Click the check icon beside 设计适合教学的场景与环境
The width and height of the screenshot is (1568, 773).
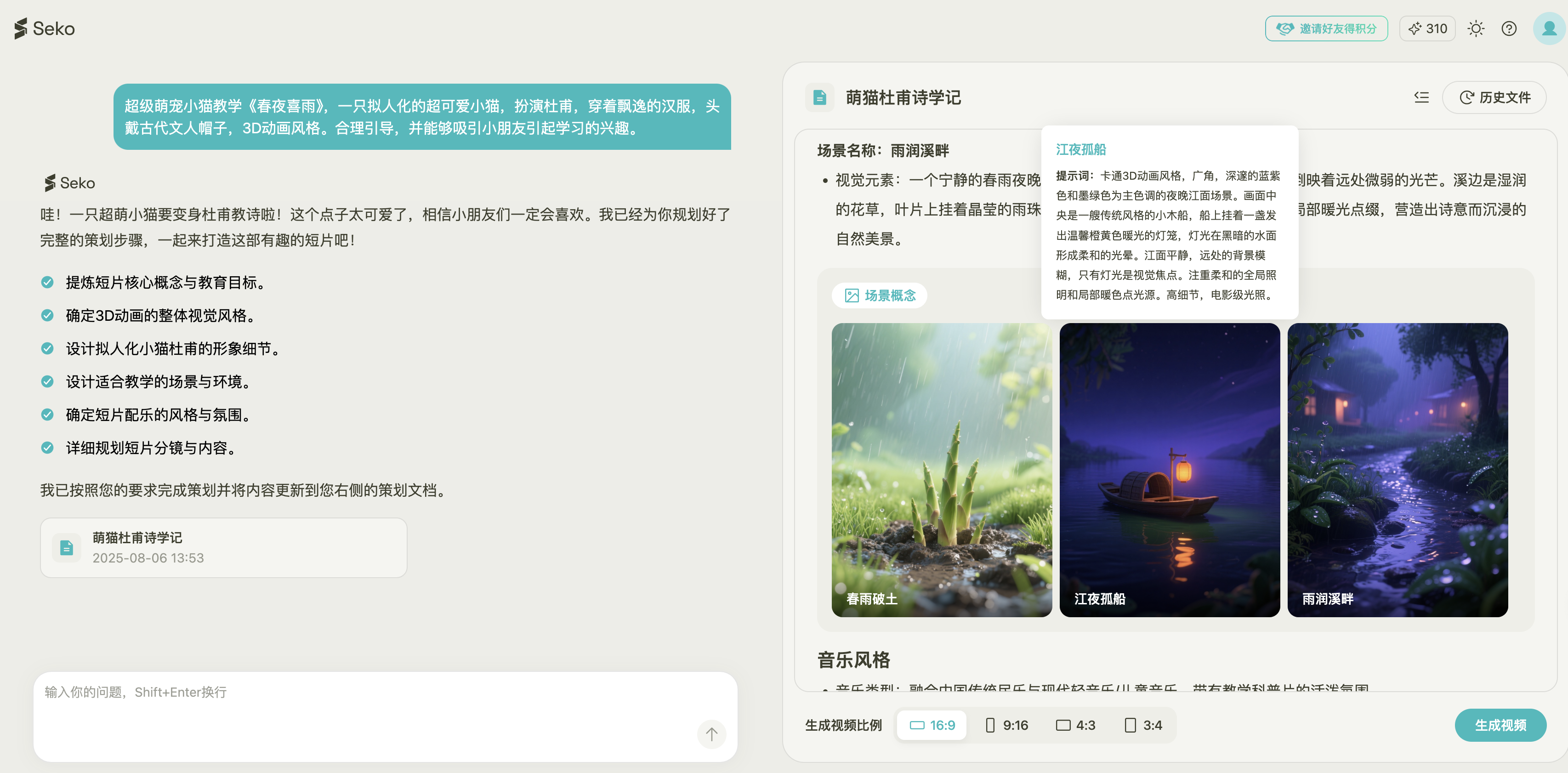[47, 381]
